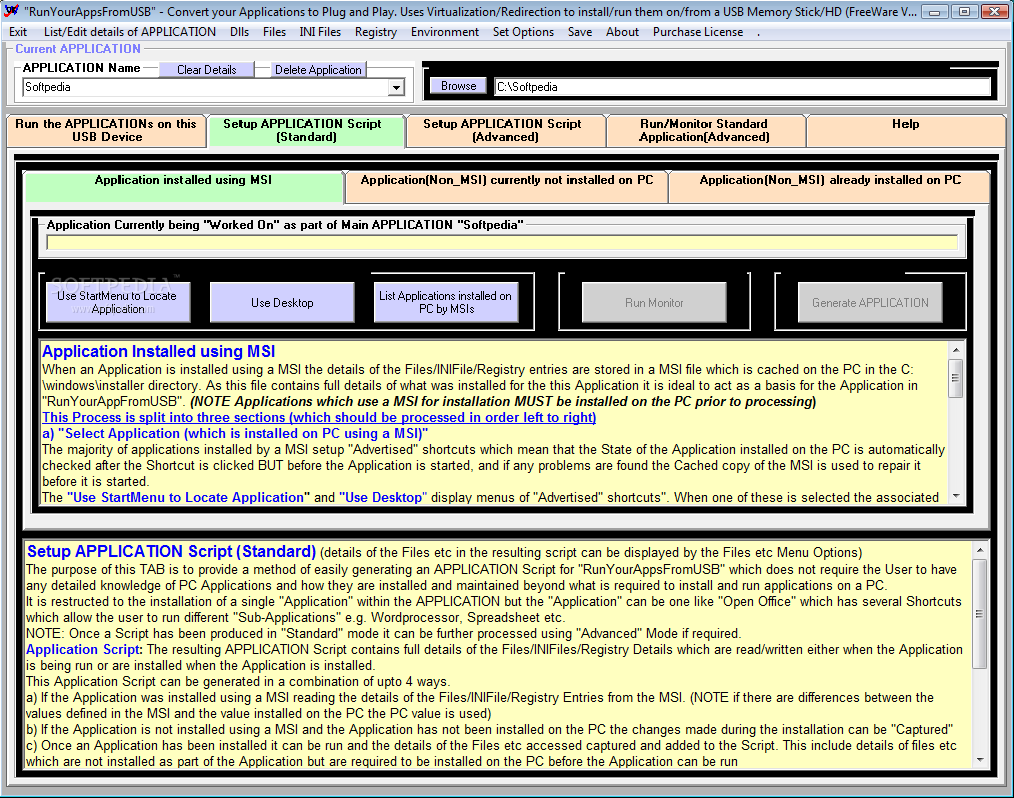The width and height of the screenshot is (1014, 798).
Task: Open the Registry menu
Action: [376, 32]
